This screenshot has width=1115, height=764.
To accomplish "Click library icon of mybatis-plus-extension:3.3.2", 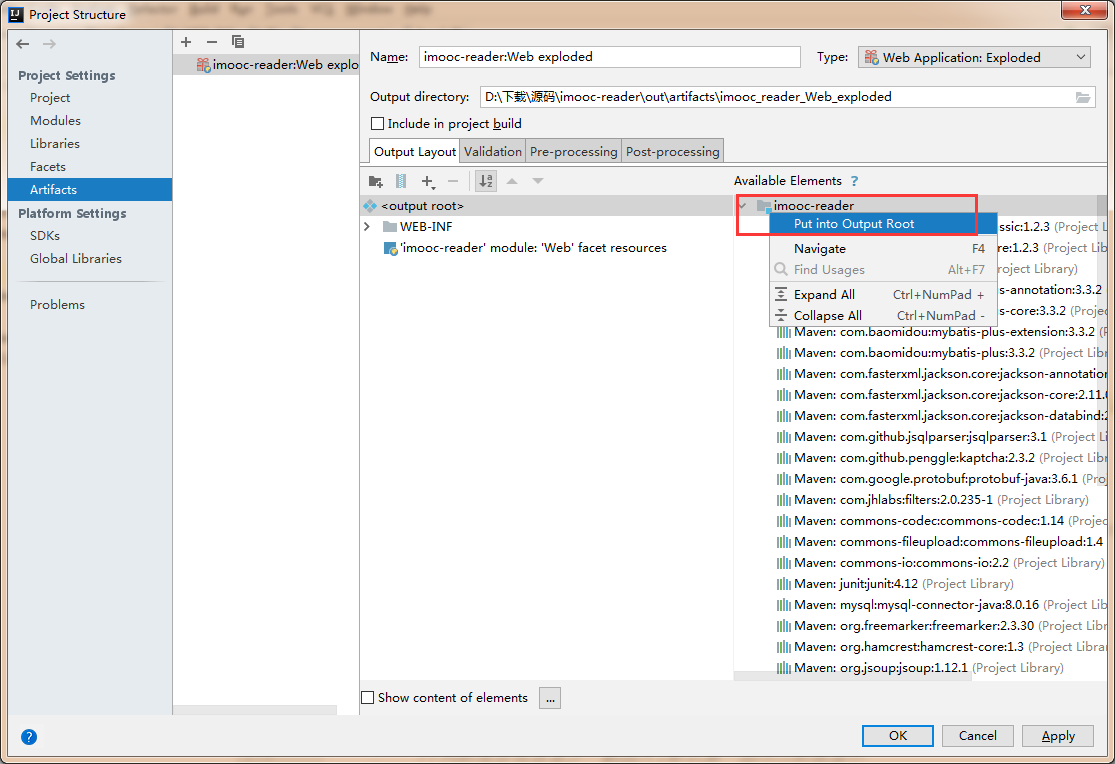I will coord(784,332).
